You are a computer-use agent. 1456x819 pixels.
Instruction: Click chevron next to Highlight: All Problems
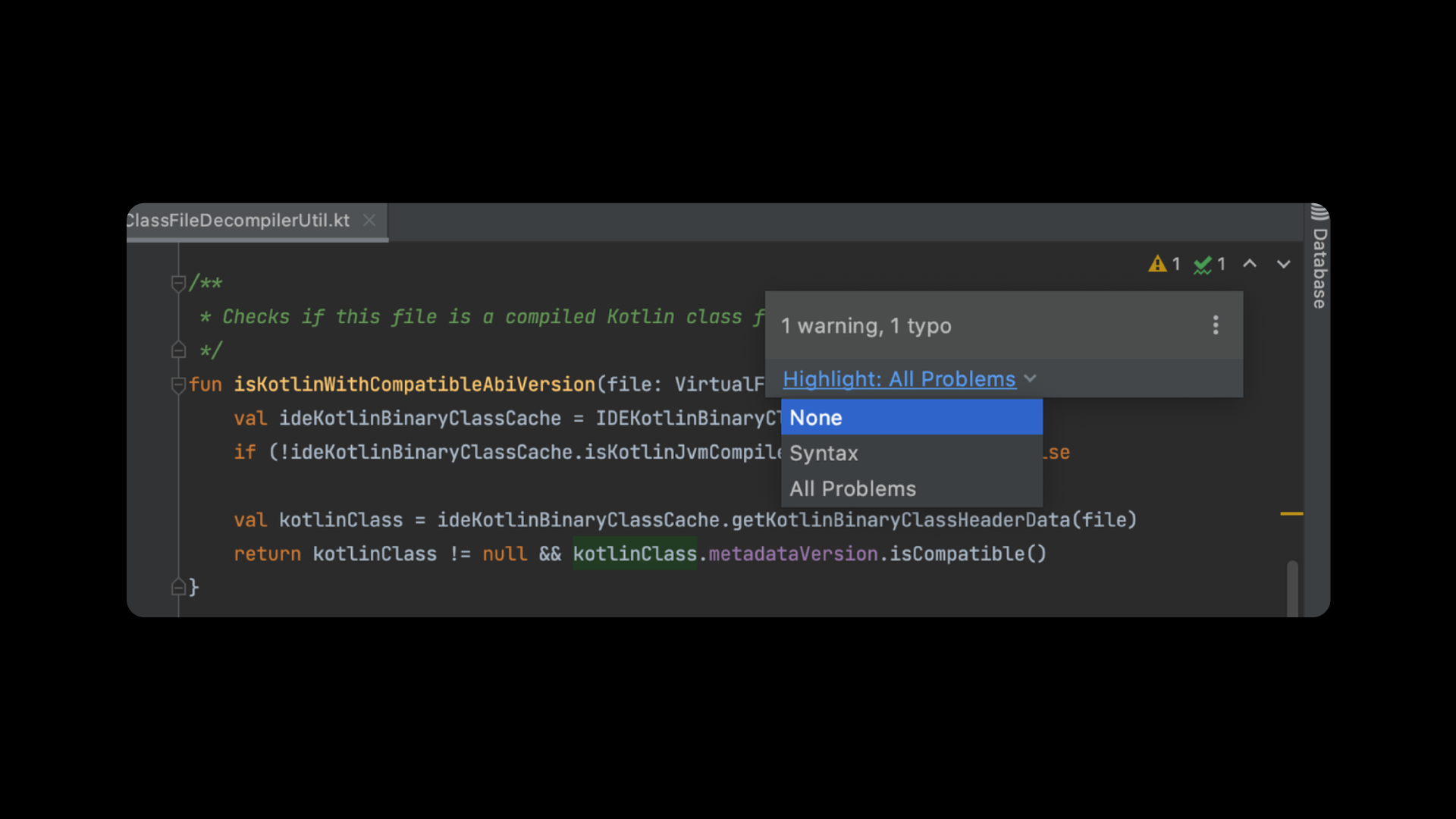point(1030,378)
